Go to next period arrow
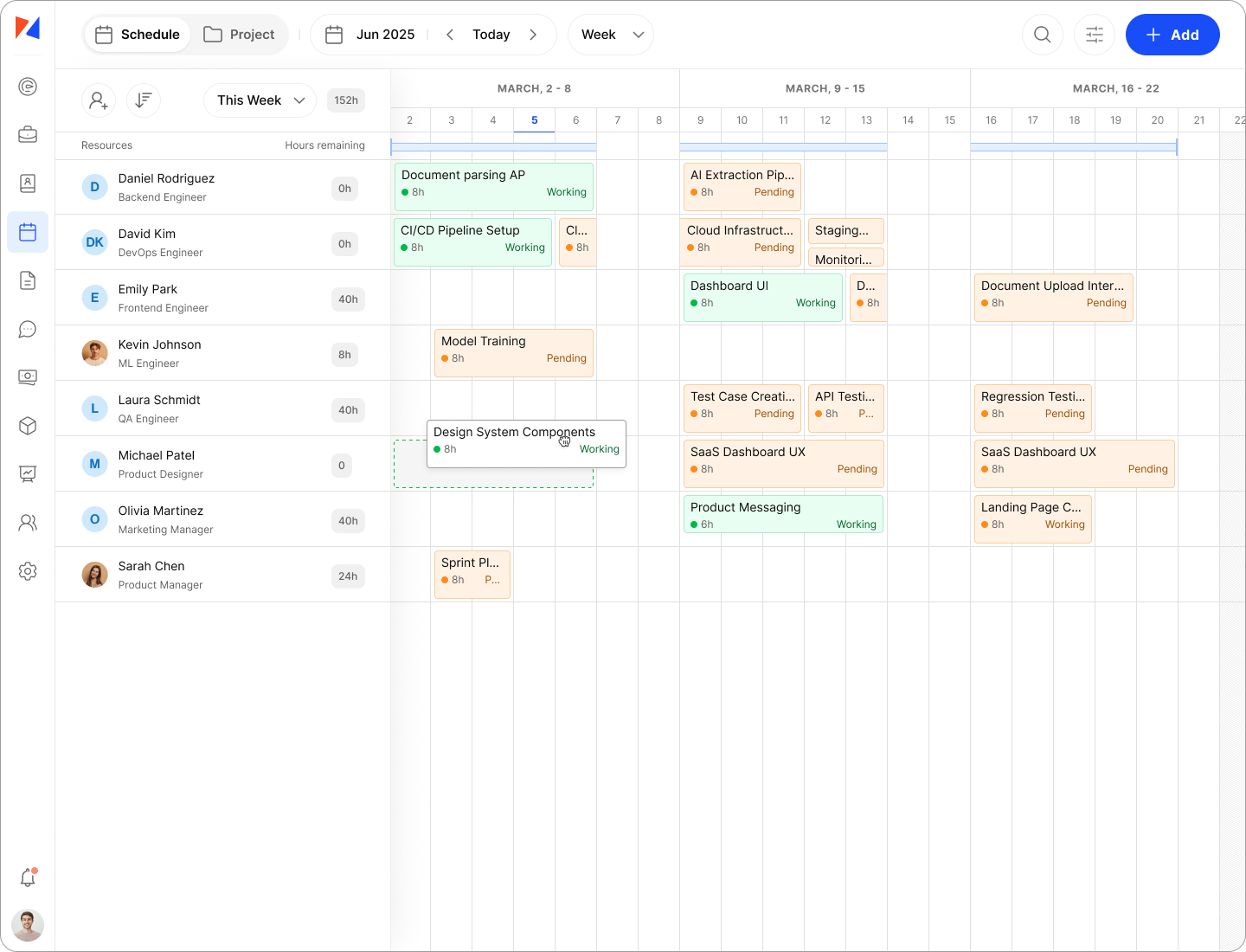 click(x=533, y=35)
